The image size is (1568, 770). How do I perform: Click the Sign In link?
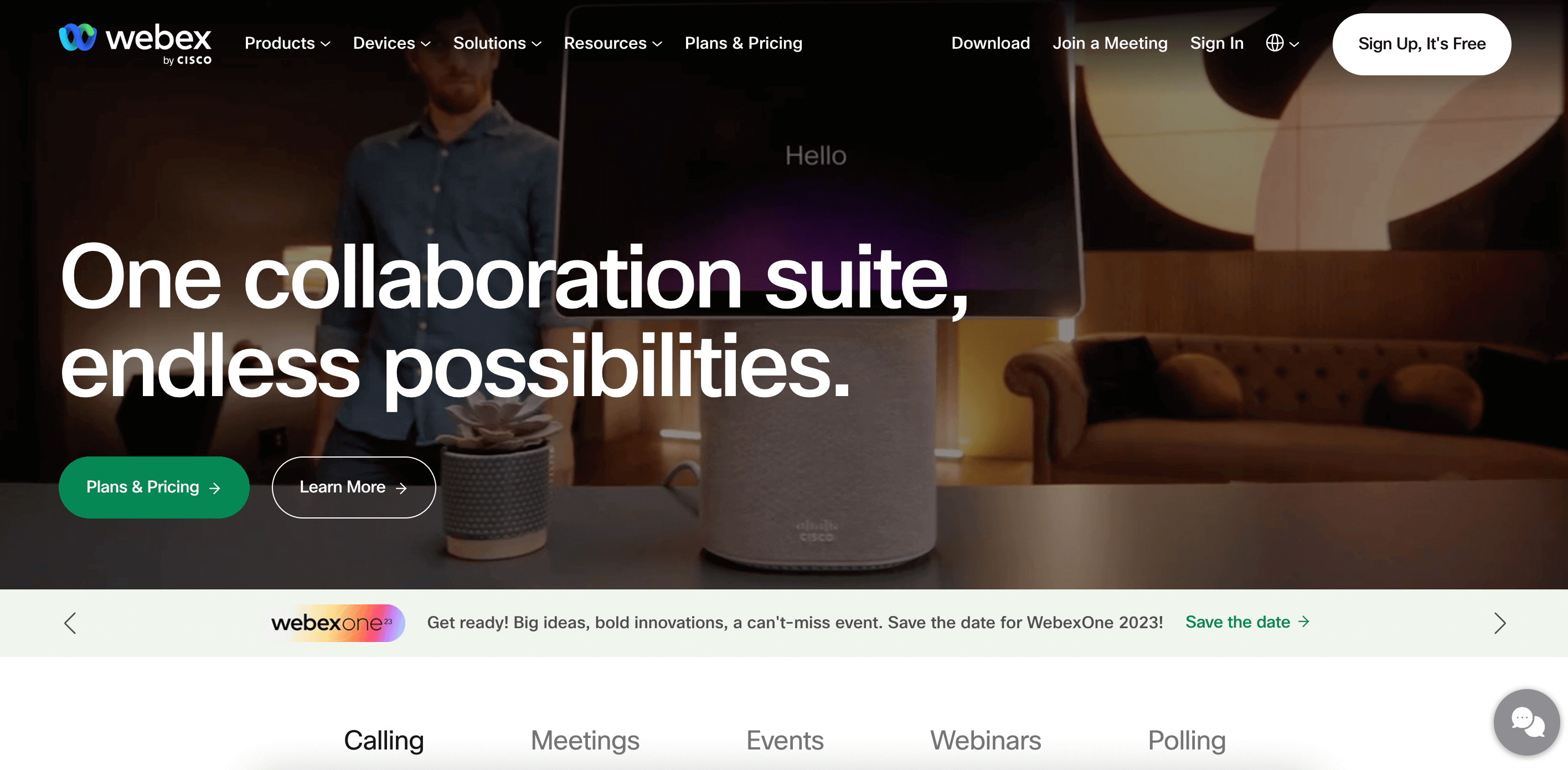point(1216,43)
